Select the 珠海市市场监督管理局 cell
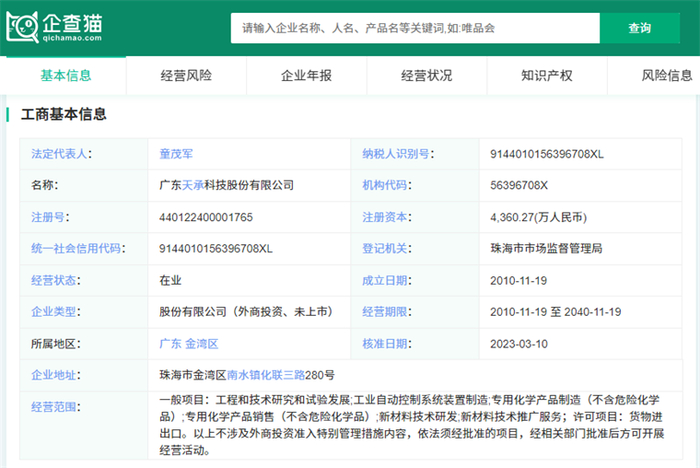This screenshot has width=700, height=468. coord(546,248)
